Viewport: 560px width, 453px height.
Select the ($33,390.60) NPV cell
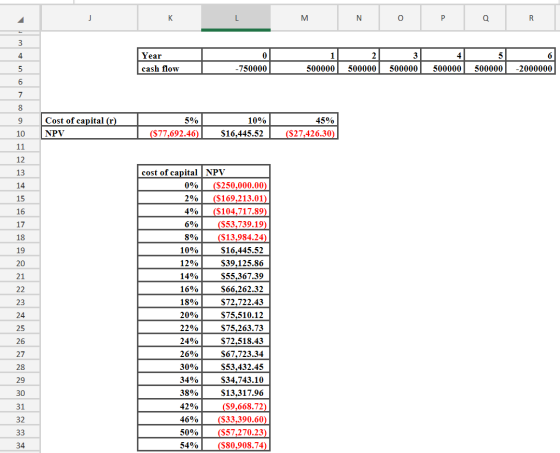tap(236, 419)
